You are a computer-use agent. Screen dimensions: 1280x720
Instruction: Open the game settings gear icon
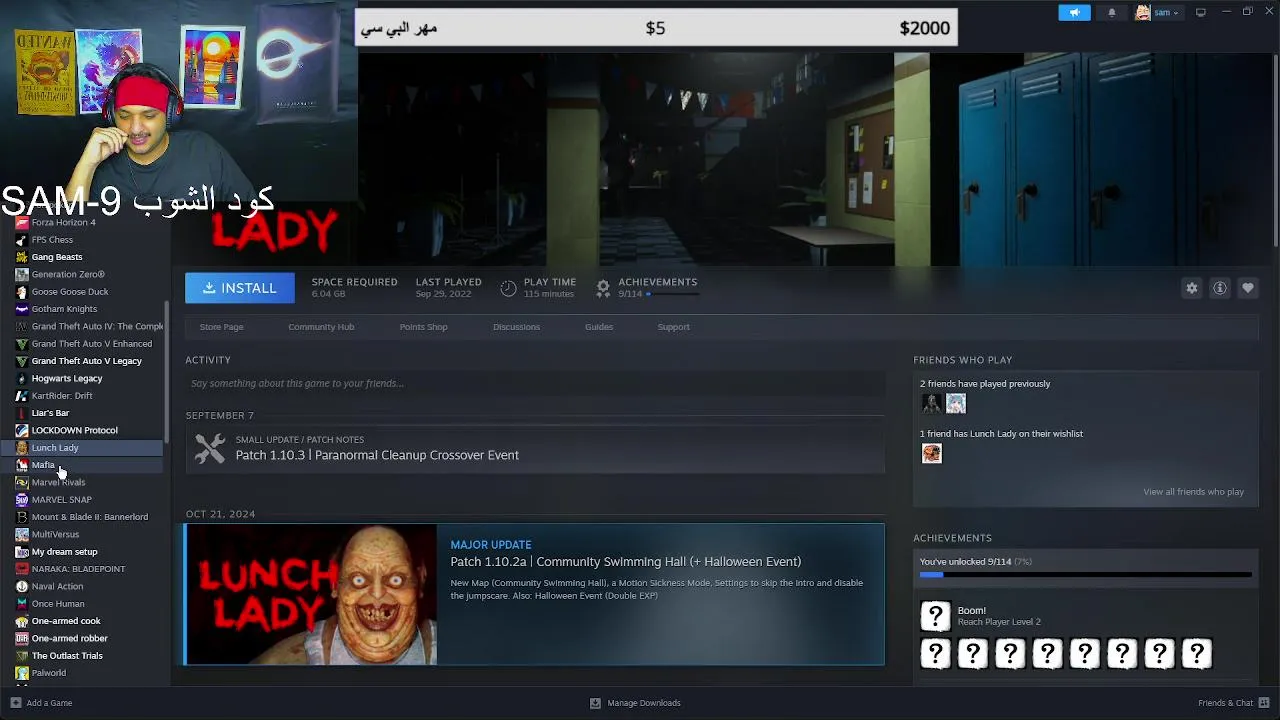pos(1192,288)
